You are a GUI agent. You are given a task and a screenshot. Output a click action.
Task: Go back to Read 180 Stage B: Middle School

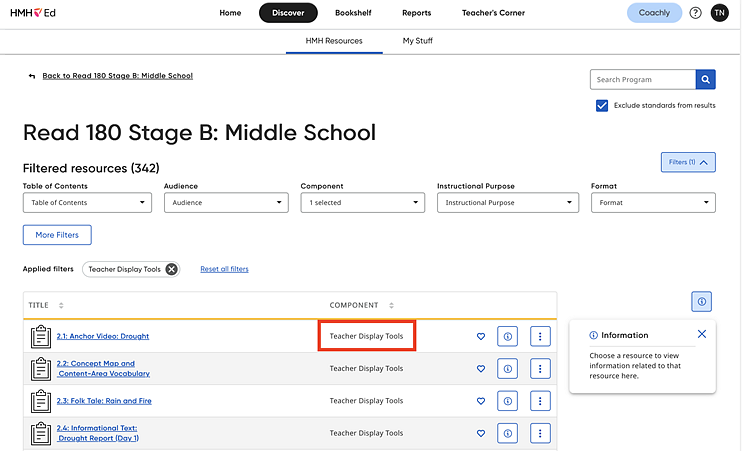pos(118,76)
